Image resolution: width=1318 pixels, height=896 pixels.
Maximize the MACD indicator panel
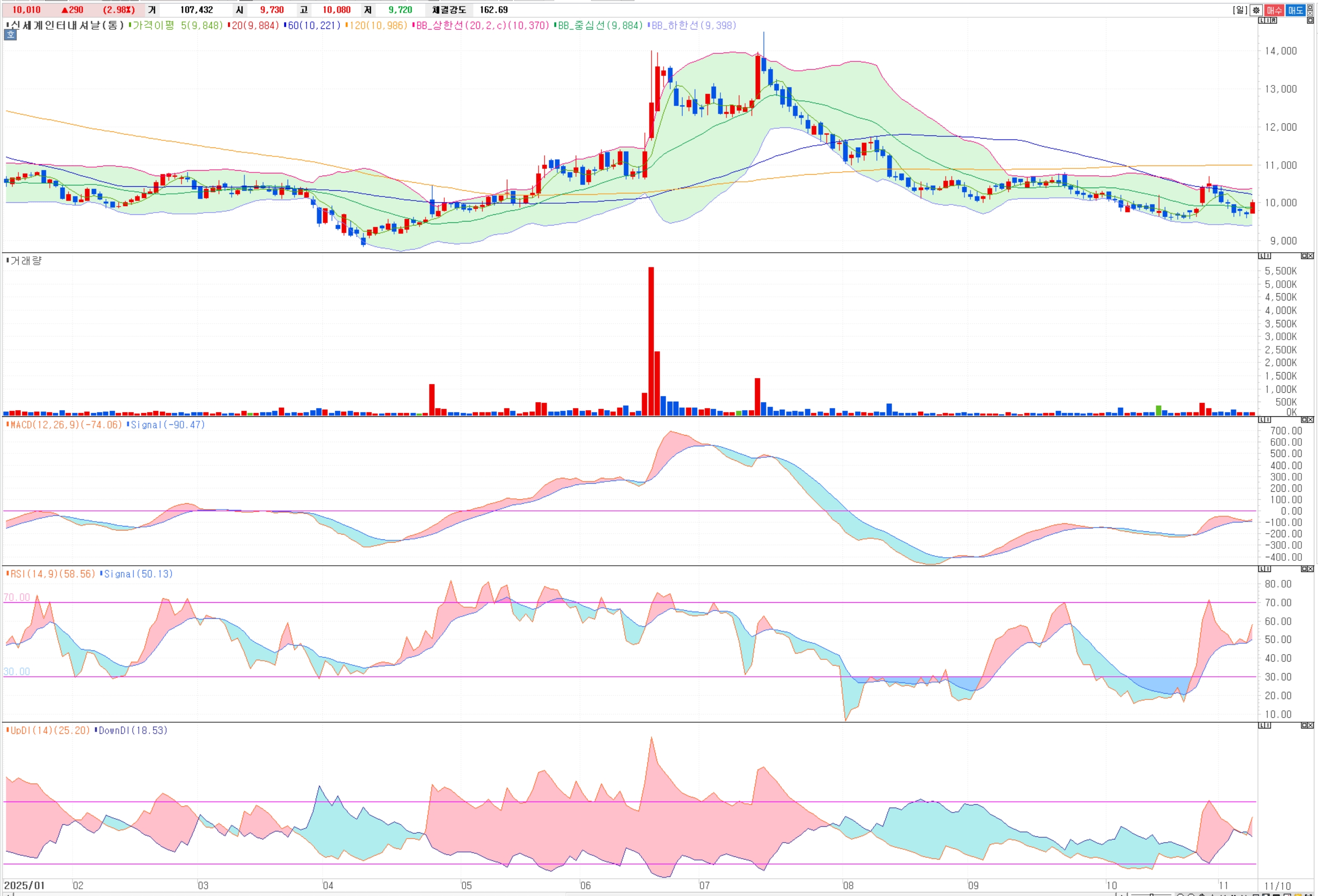click(1304, 420)
